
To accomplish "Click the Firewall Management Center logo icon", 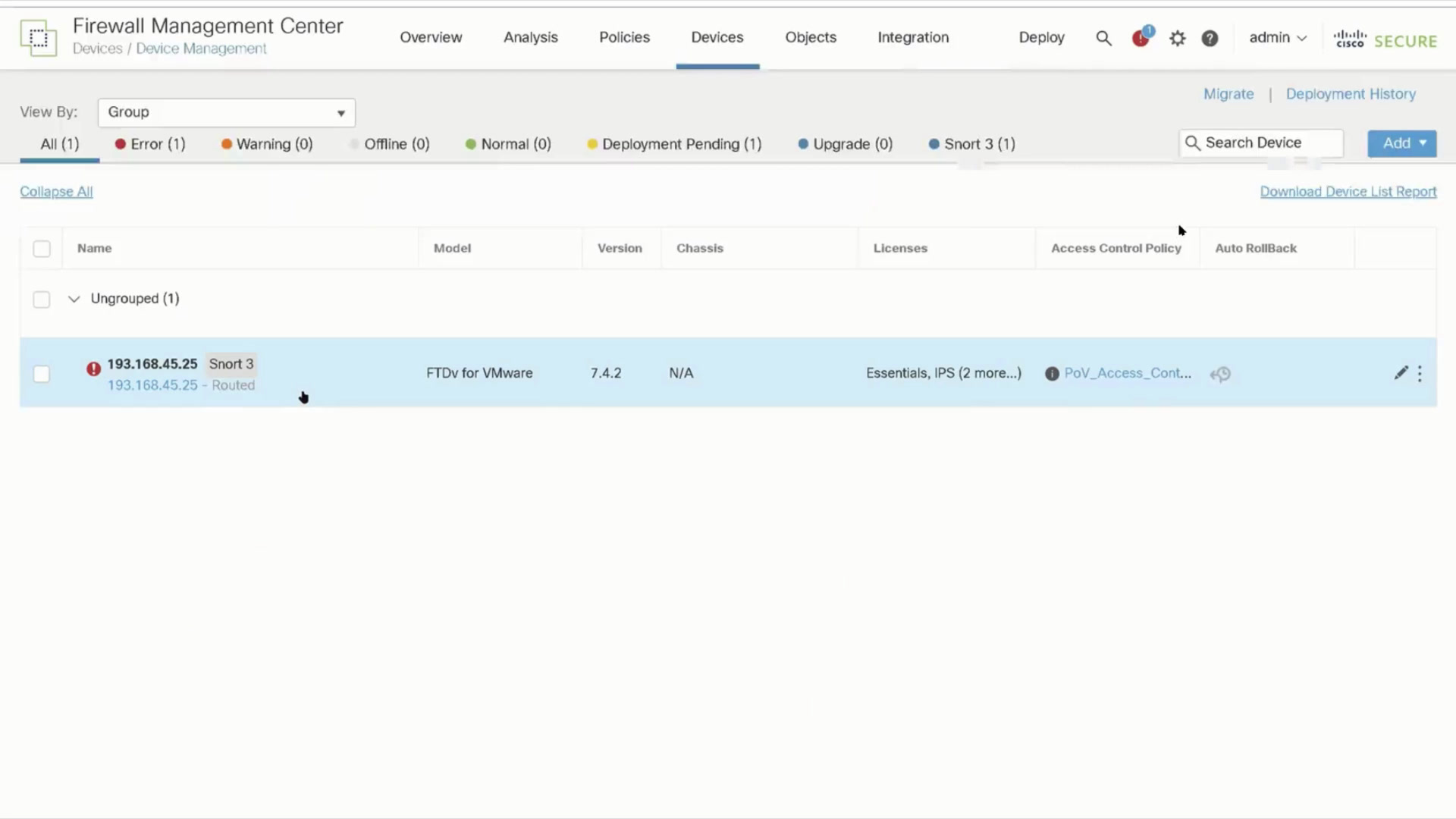I will 39,37.
